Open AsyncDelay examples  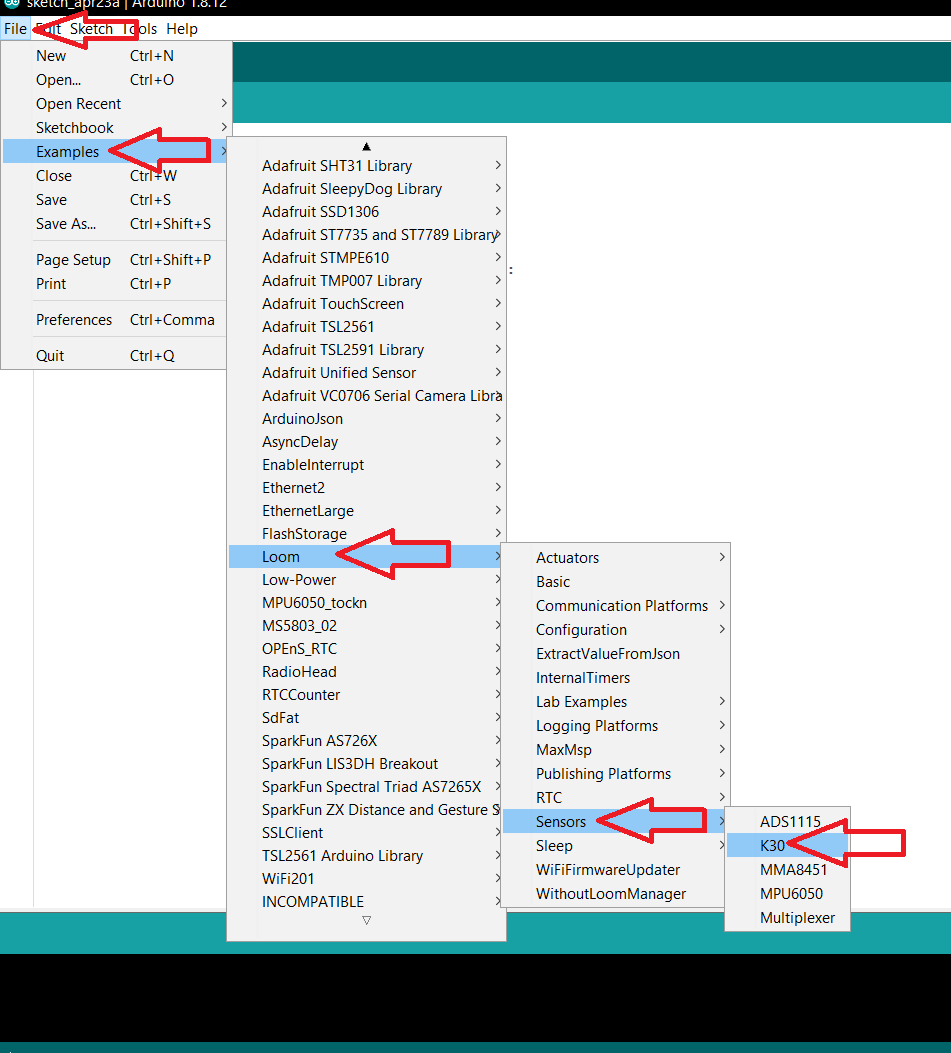point(366,442)
